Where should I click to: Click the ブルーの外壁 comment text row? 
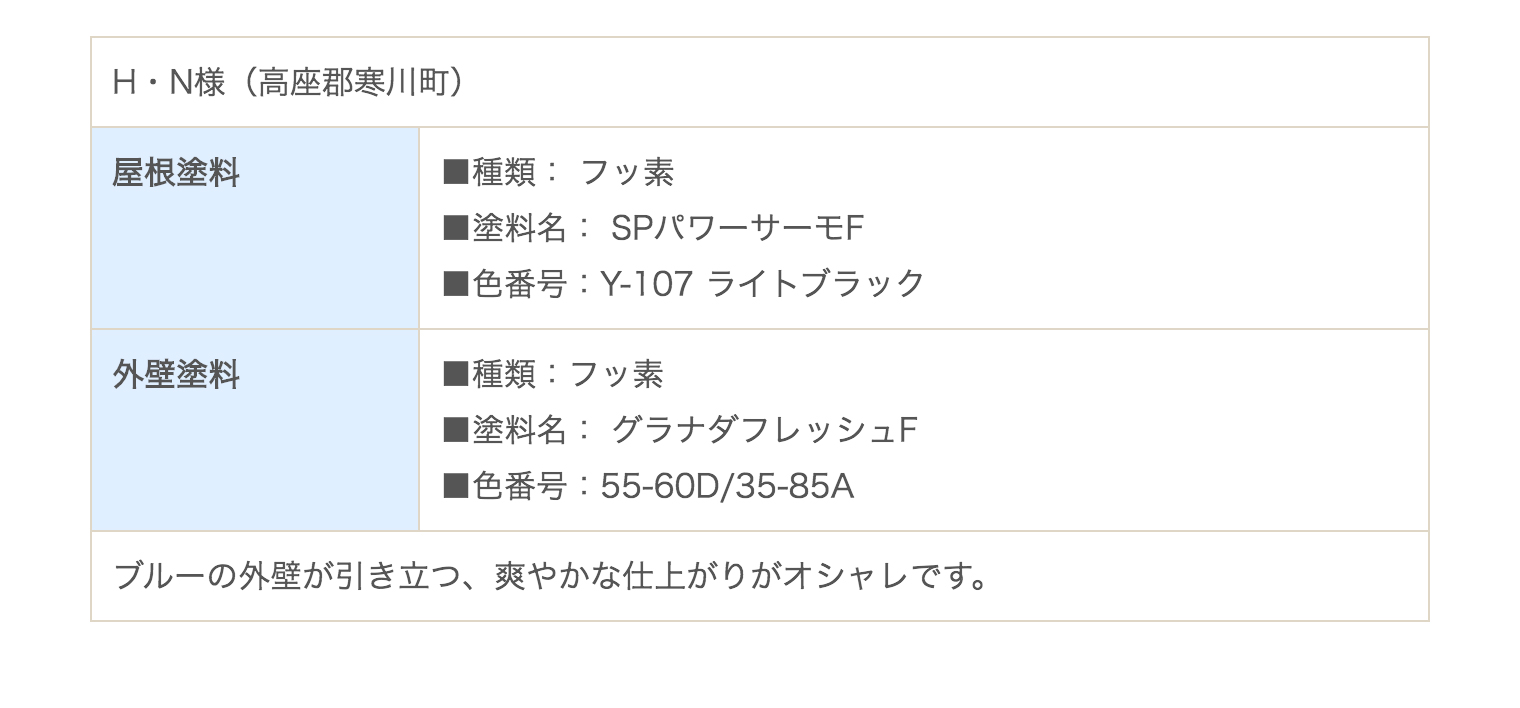pos(760,577)
